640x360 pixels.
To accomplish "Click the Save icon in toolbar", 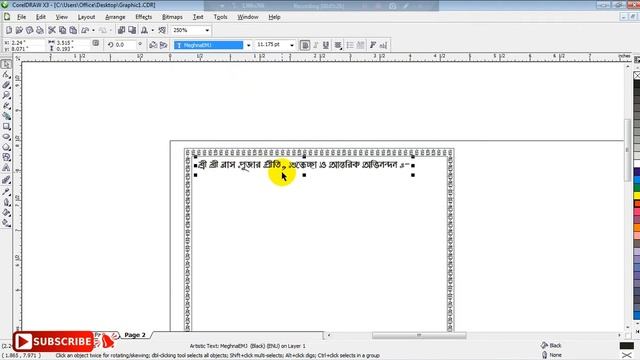I will click(29, 30).
